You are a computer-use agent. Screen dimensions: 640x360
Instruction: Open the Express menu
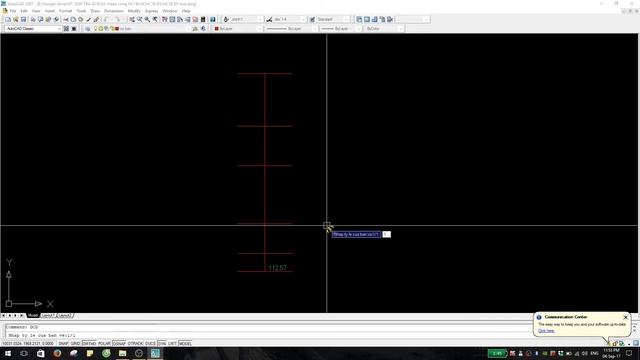(x=151, y=11)
